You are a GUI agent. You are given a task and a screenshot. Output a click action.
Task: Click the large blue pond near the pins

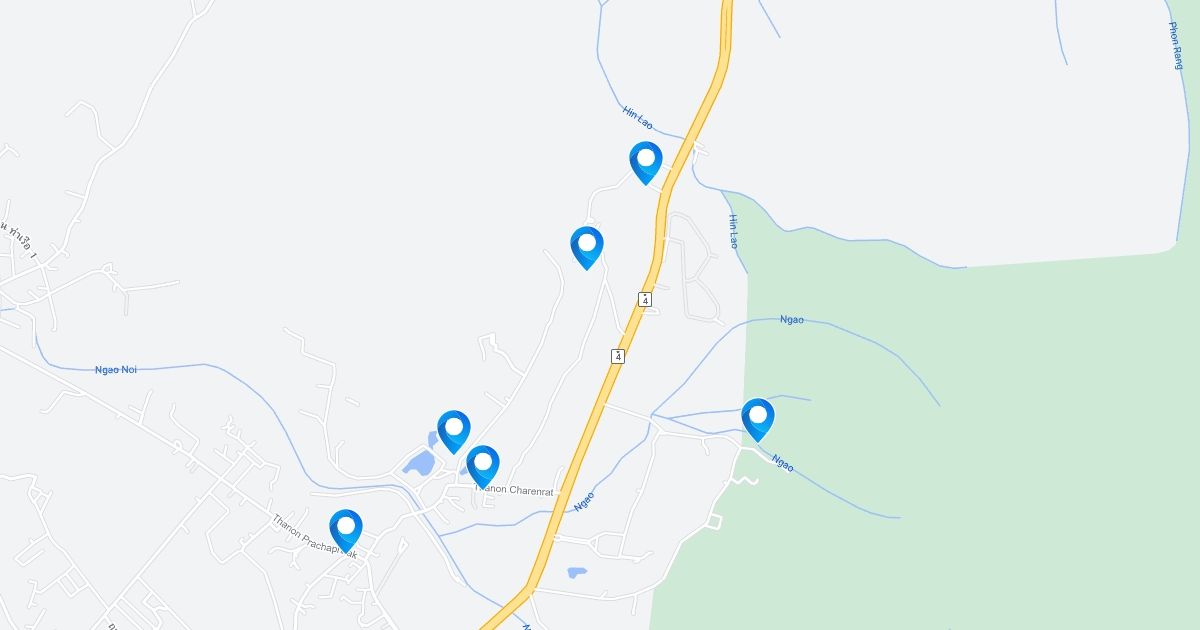coord(419,462)
